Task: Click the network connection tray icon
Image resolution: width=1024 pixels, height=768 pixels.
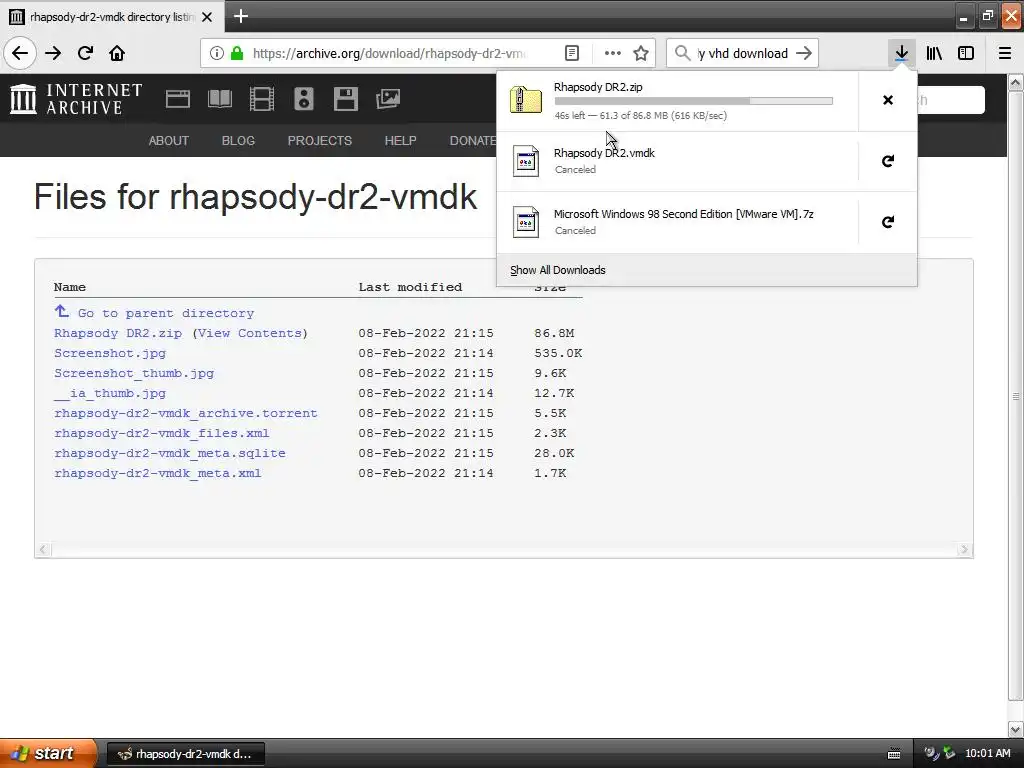Action: 949,754
